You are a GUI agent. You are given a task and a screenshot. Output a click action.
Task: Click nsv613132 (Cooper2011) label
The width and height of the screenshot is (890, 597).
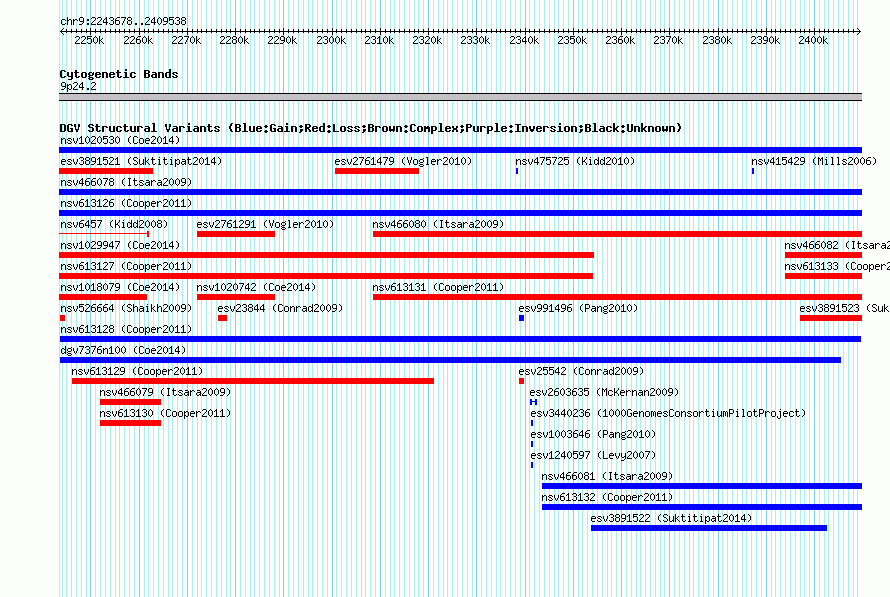607,497
